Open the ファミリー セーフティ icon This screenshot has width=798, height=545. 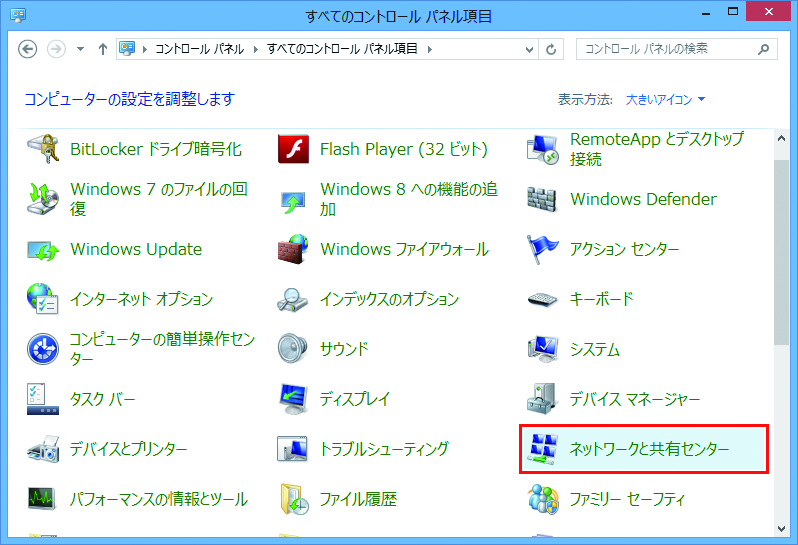click(542, 498)
